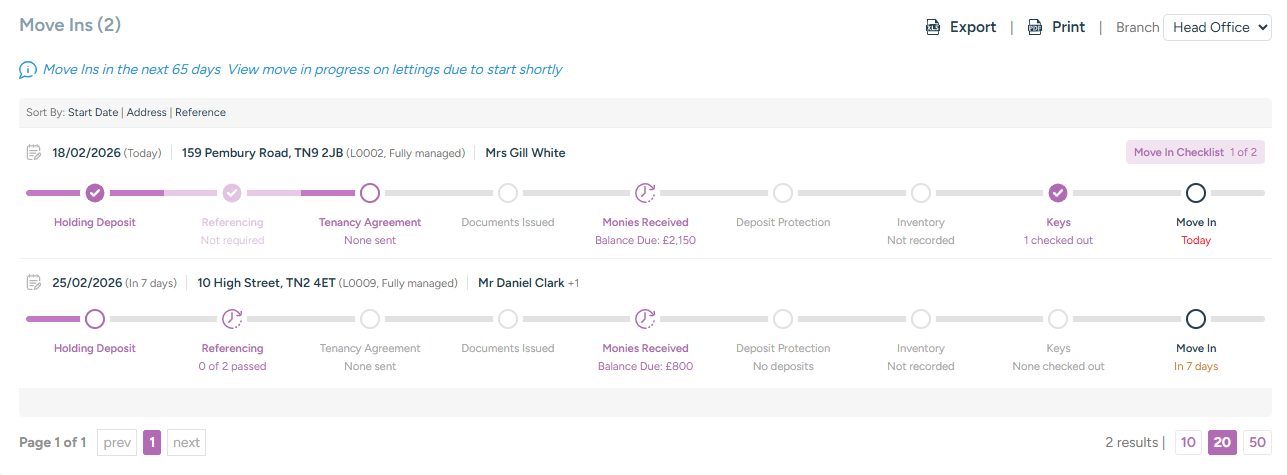The image size is (1287, 475).
Task: Click the Print PDF icon
Action: coord(1035,28)
